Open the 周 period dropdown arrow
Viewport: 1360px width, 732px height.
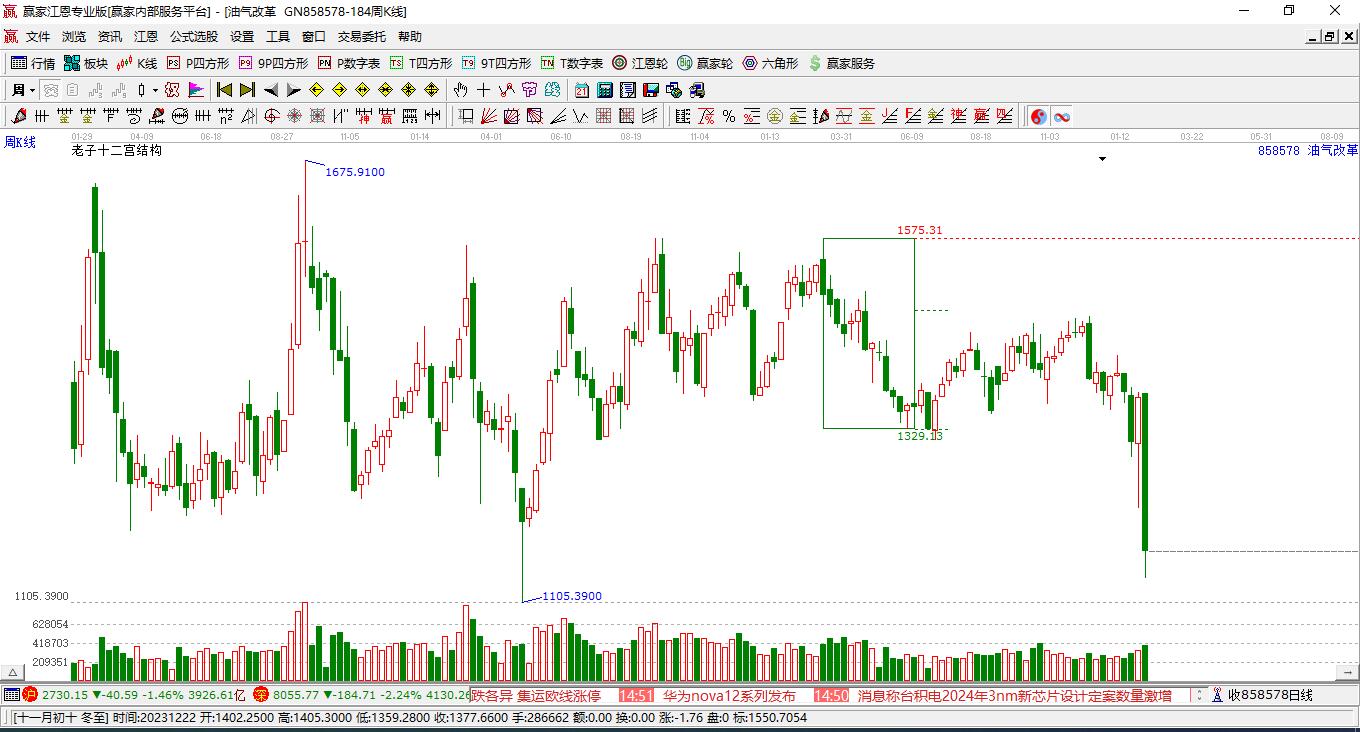coord(33,90)
